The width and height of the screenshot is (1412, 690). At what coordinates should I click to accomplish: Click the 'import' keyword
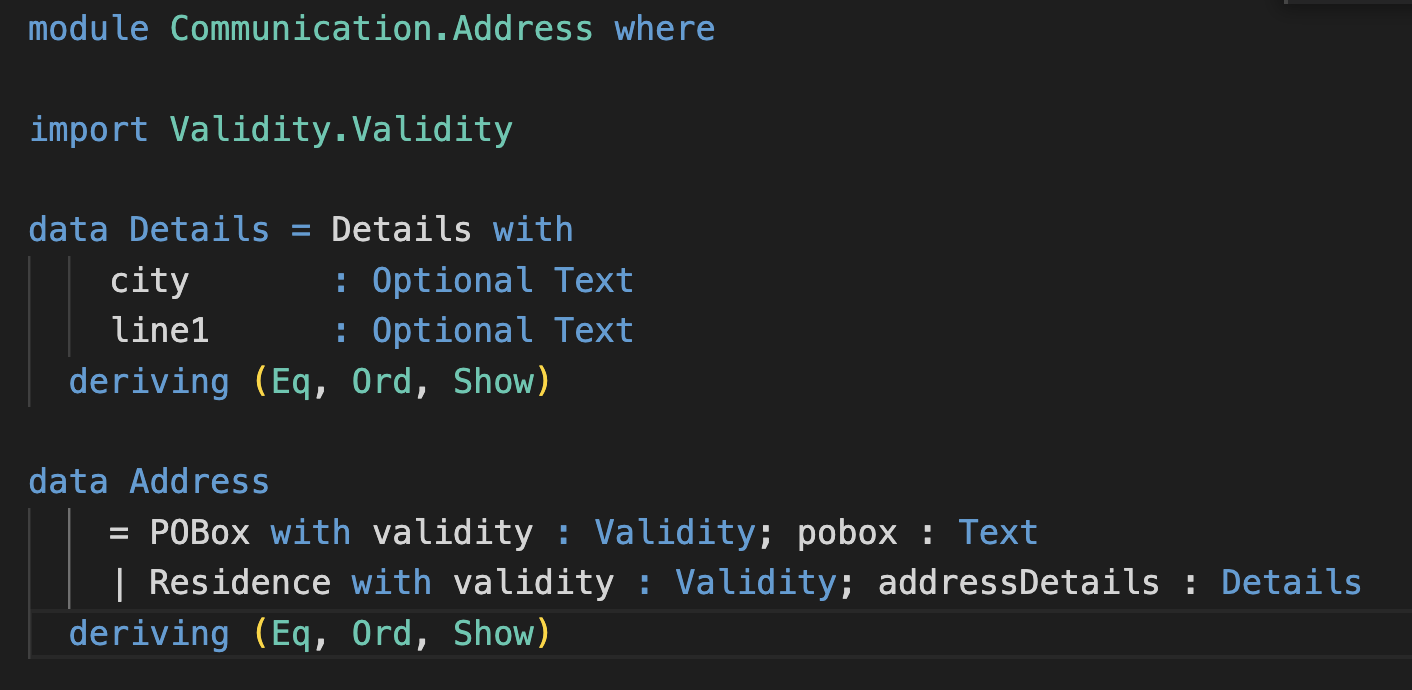(x=88, y=129)
